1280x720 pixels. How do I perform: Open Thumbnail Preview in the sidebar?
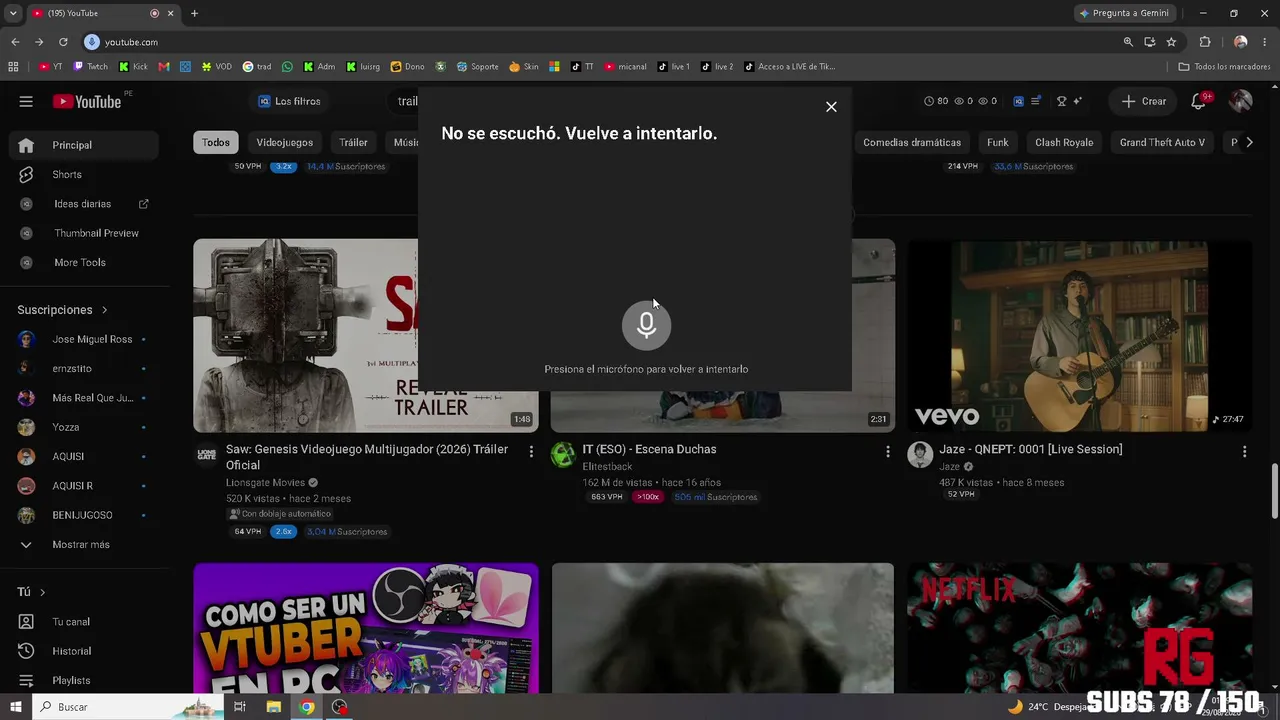(x=84, y=233)
